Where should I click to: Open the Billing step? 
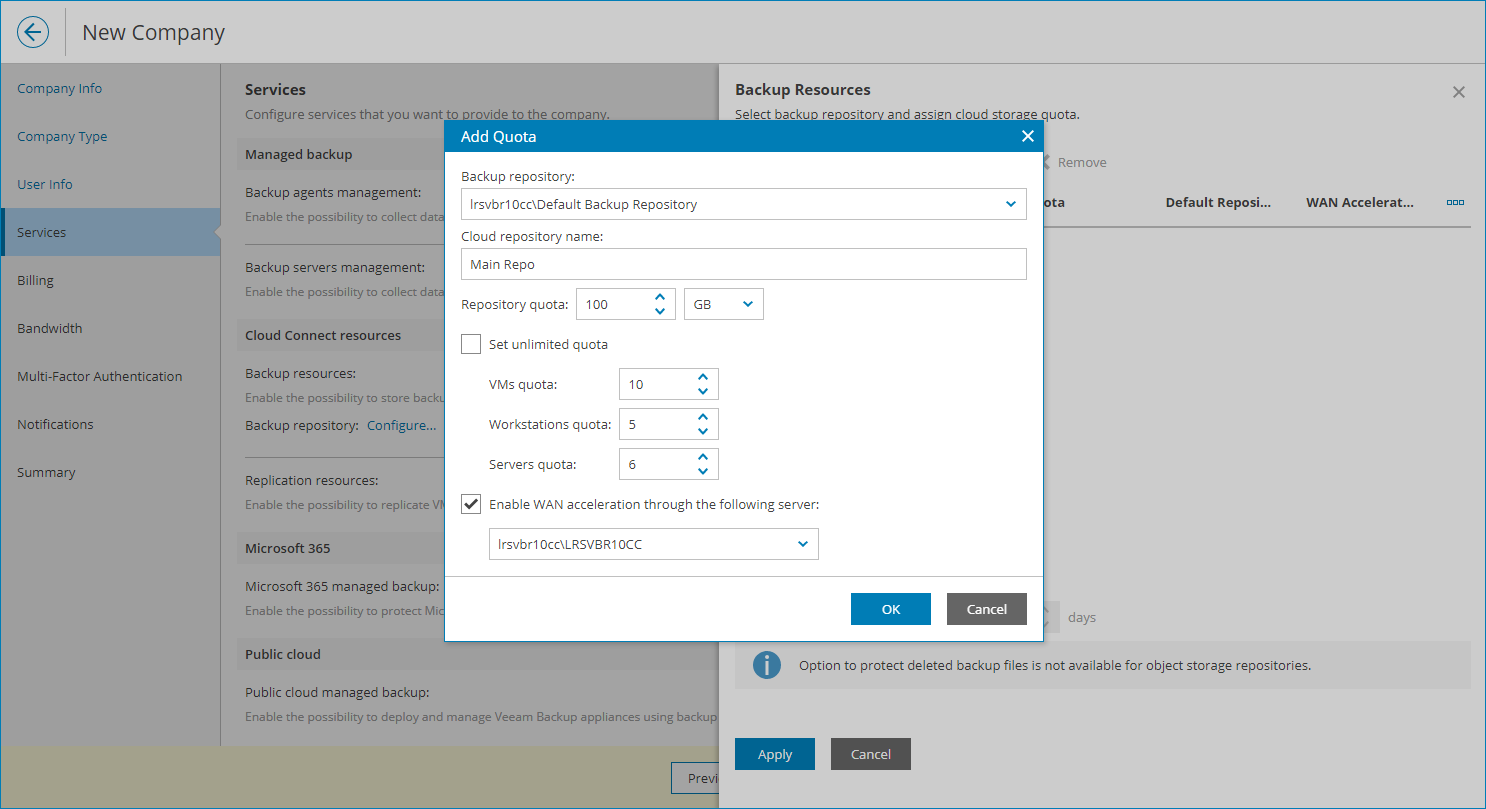point(36,280)
